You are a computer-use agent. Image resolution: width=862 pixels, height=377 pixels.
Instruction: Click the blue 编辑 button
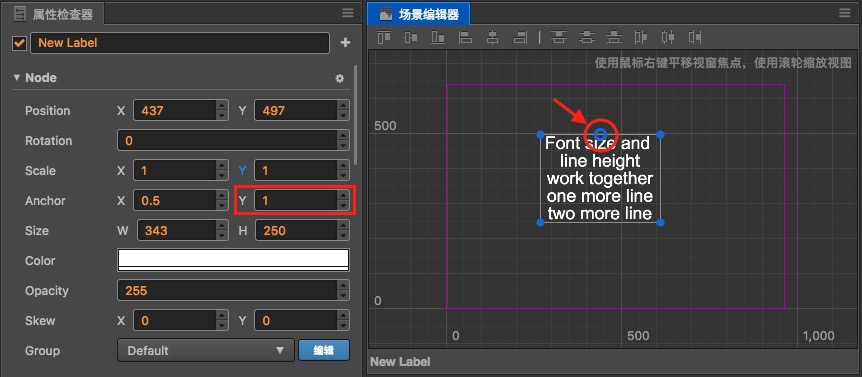[x=324, y=350]
